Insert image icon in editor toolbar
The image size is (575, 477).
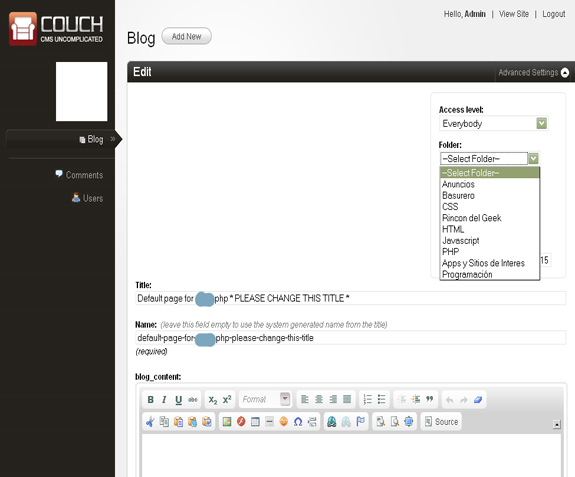point(227,422)
